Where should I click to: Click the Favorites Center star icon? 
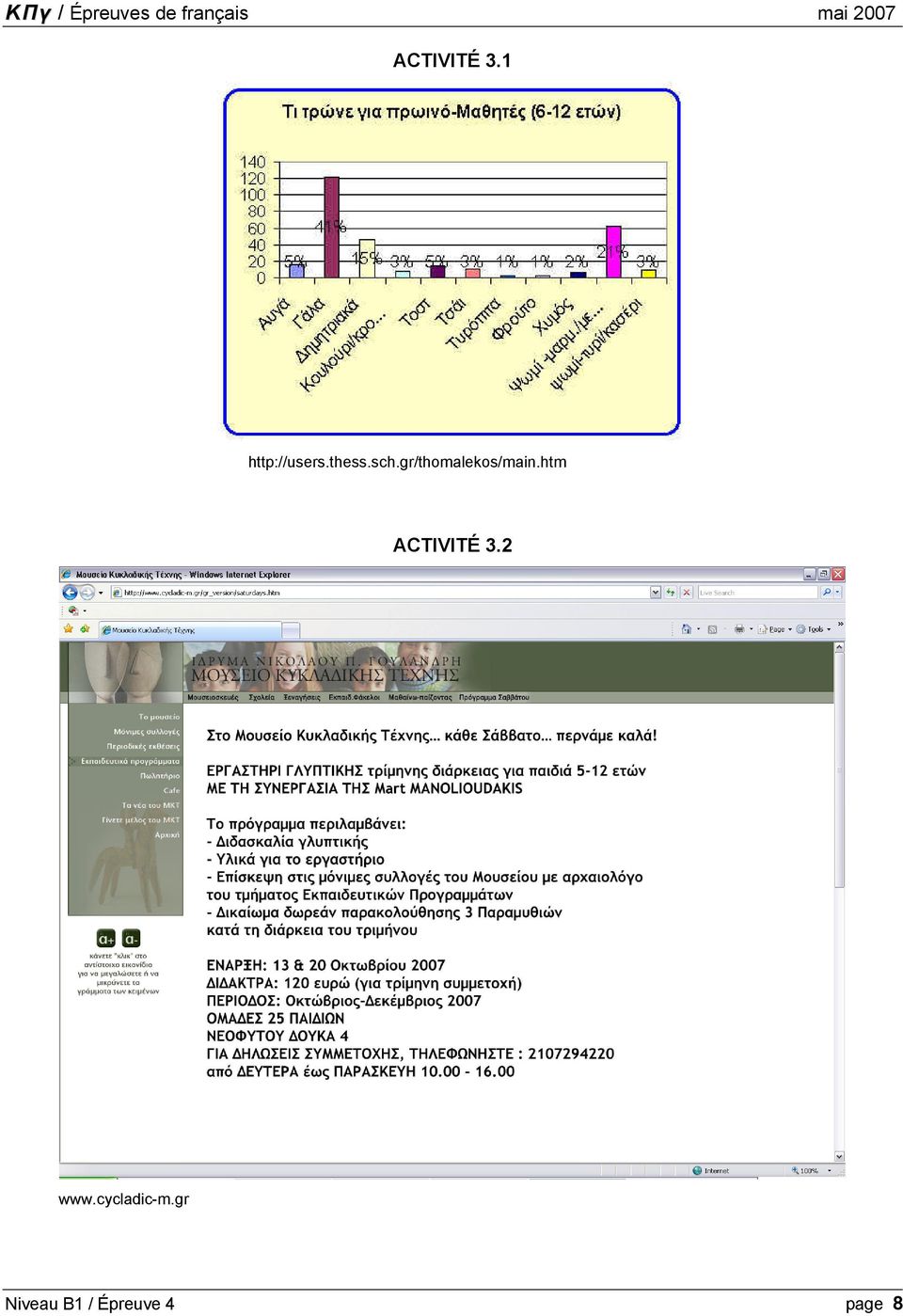tap(68, 628)
